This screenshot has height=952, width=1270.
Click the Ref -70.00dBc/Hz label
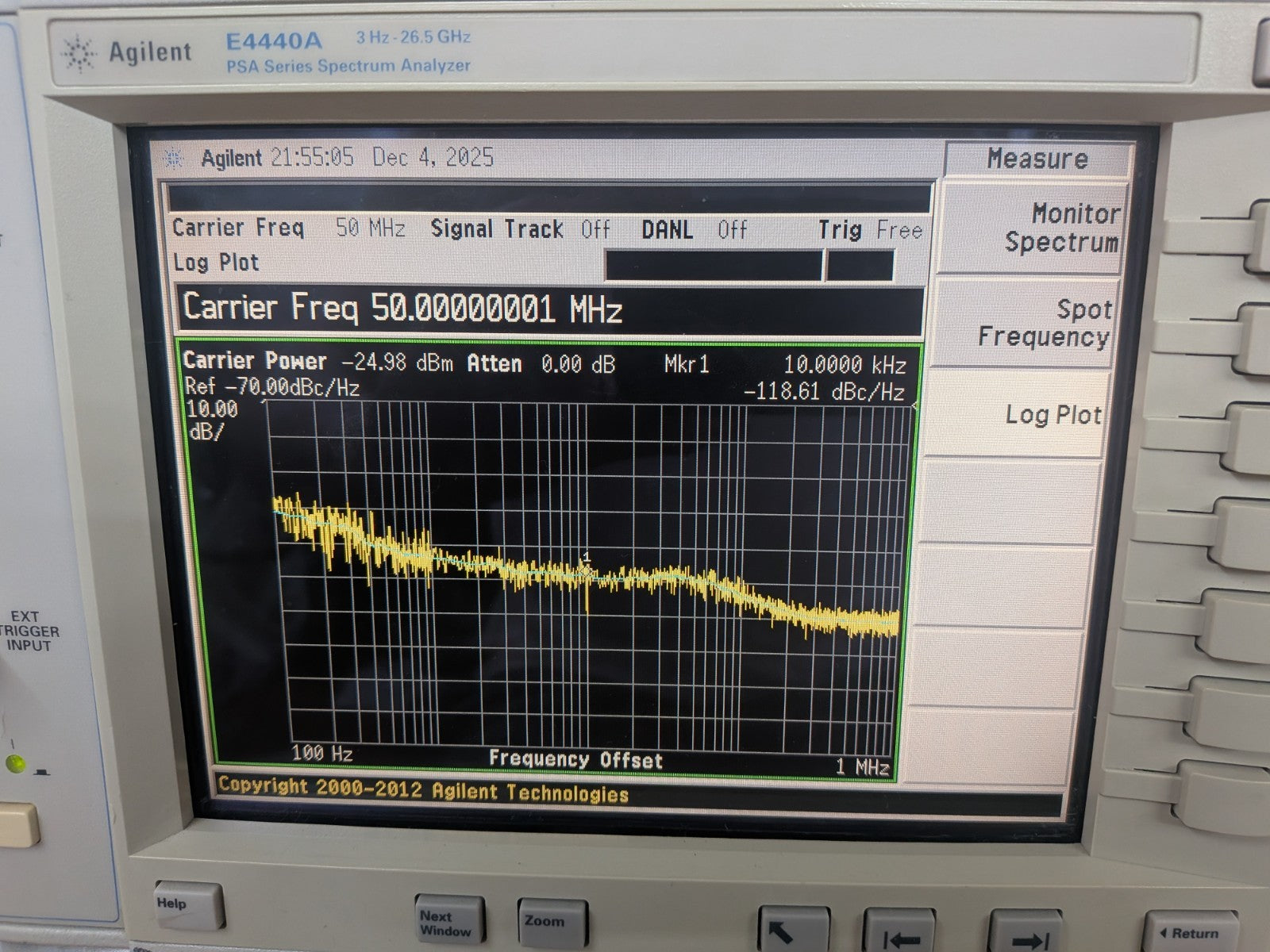tap(272, 388)
